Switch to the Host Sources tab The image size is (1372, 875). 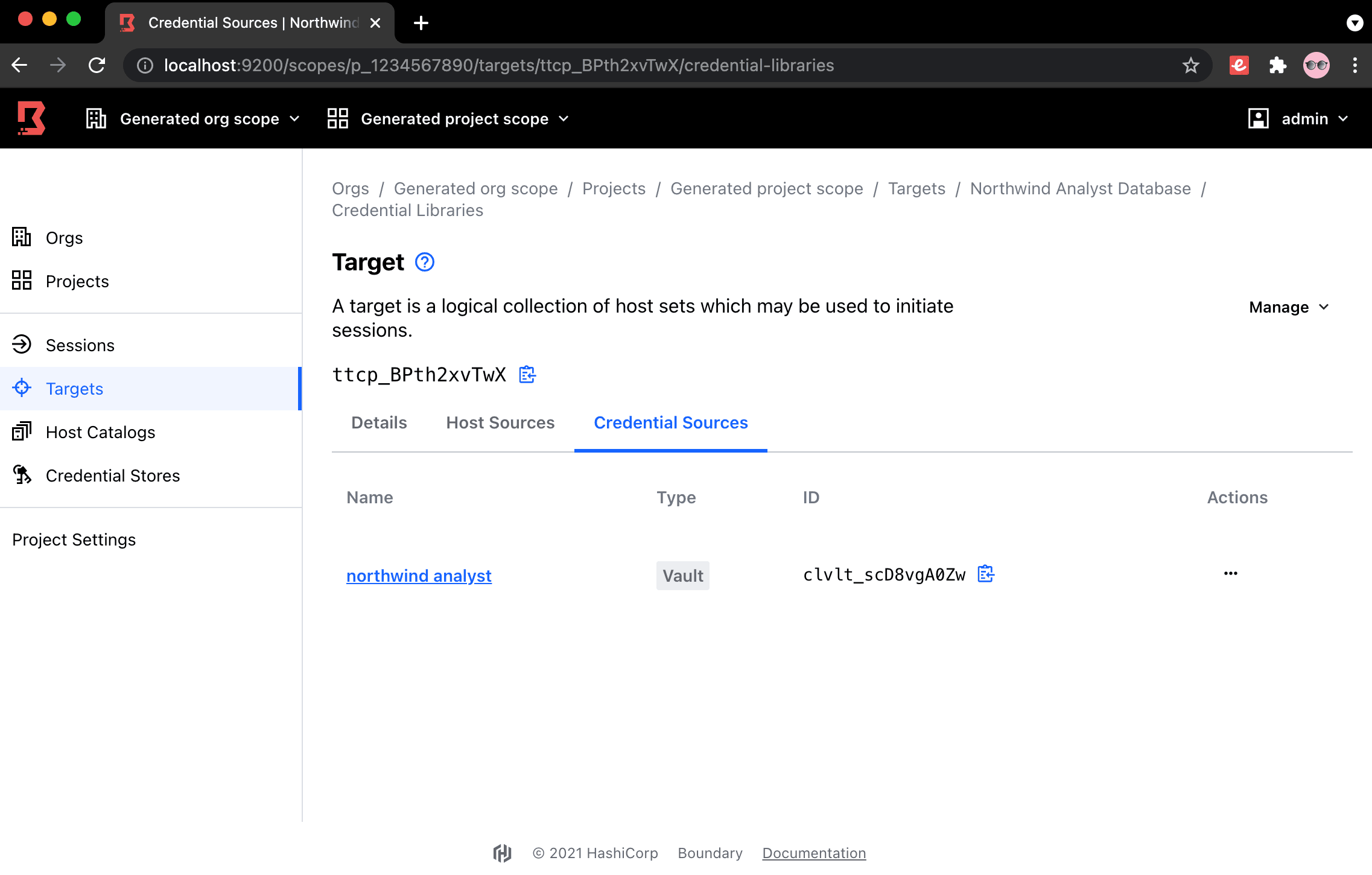500,422
